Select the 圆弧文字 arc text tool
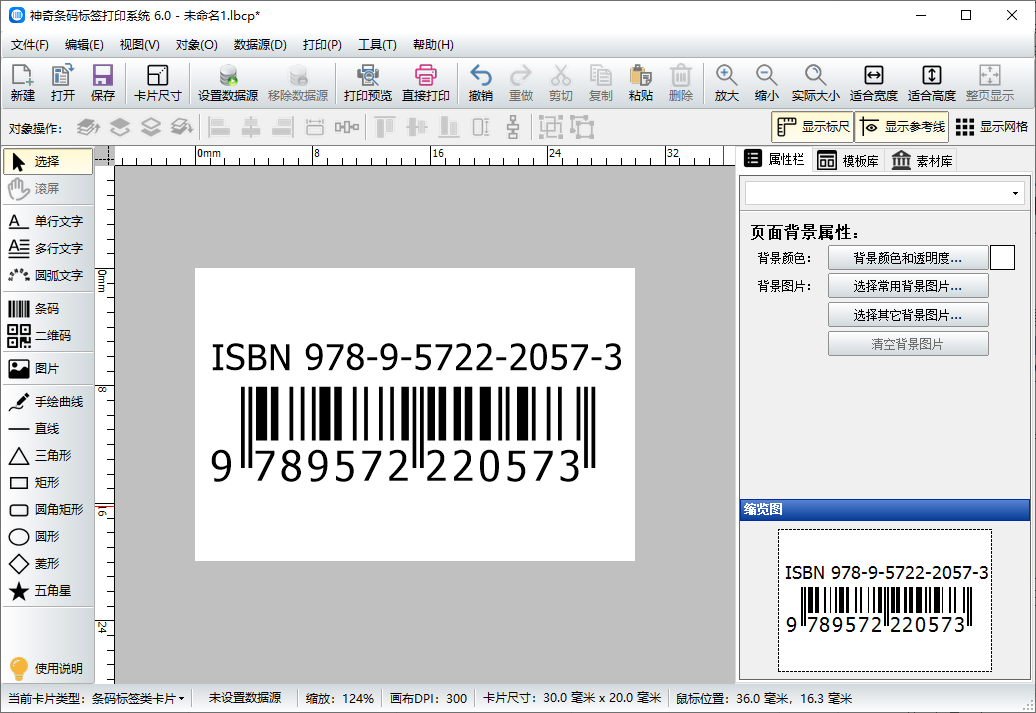 [48, 276]
